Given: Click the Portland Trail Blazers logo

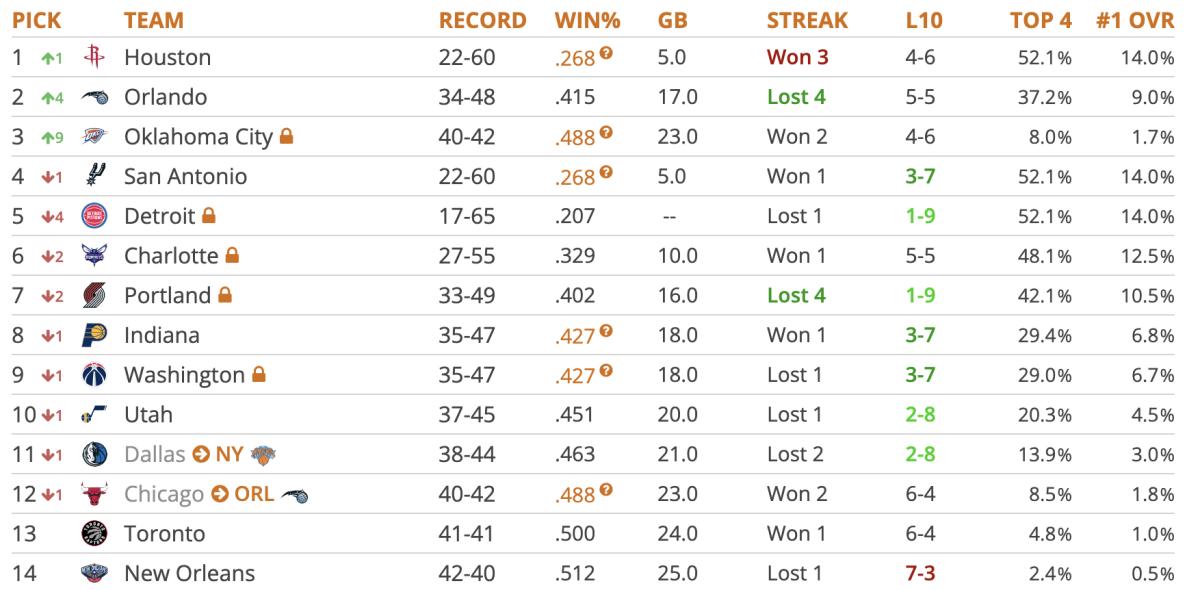Looking at the screenshot, I should (x=94, y=296).
